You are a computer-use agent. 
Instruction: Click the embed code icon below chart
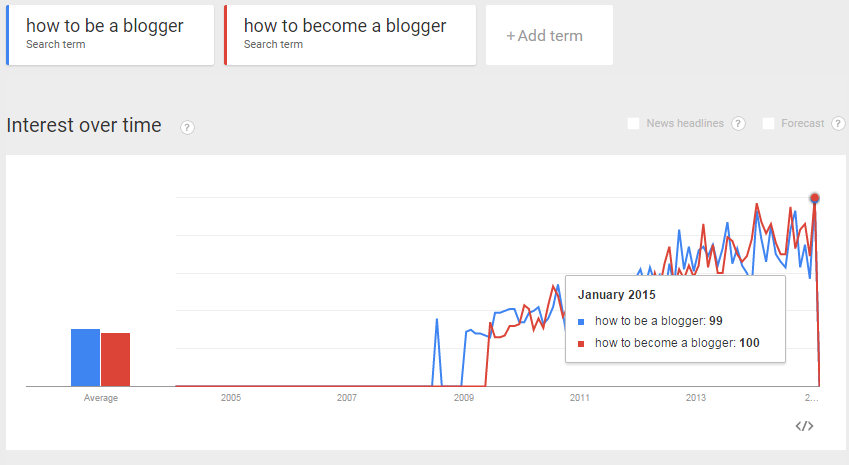click(804, 426)
